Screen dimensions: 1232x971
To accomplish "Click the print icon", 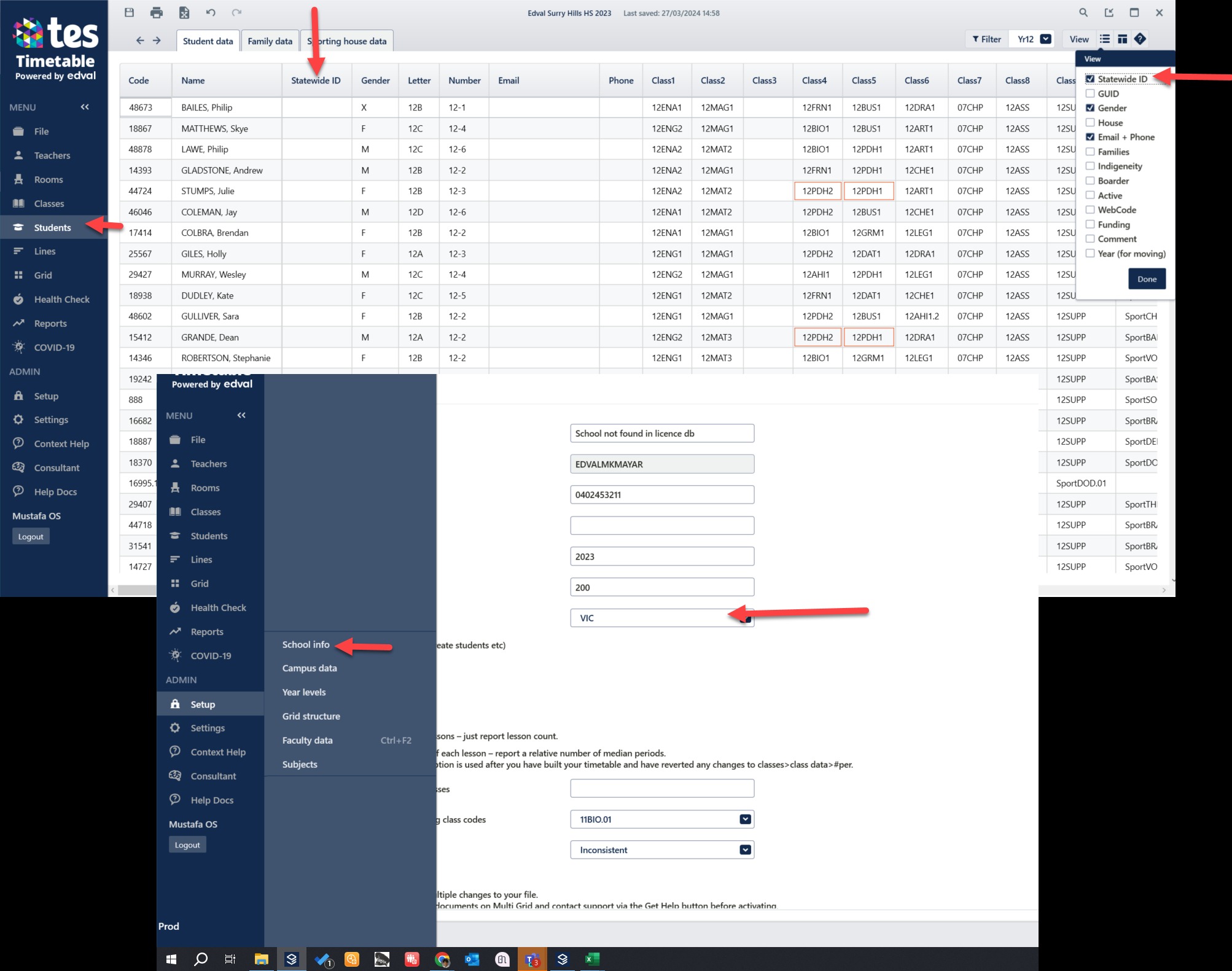I will [157, 12].
